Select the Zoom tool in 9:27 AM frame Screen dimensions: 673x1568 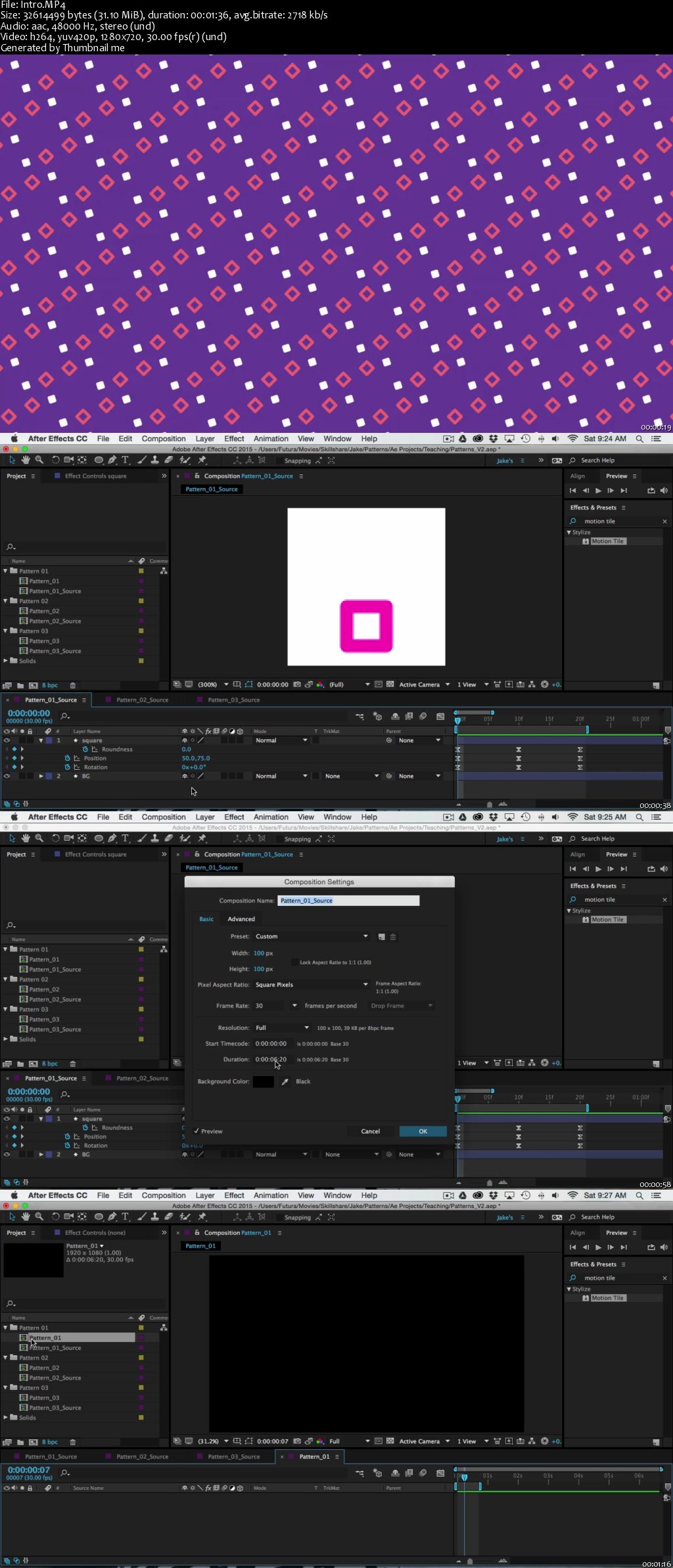[x=39, y=1217]
